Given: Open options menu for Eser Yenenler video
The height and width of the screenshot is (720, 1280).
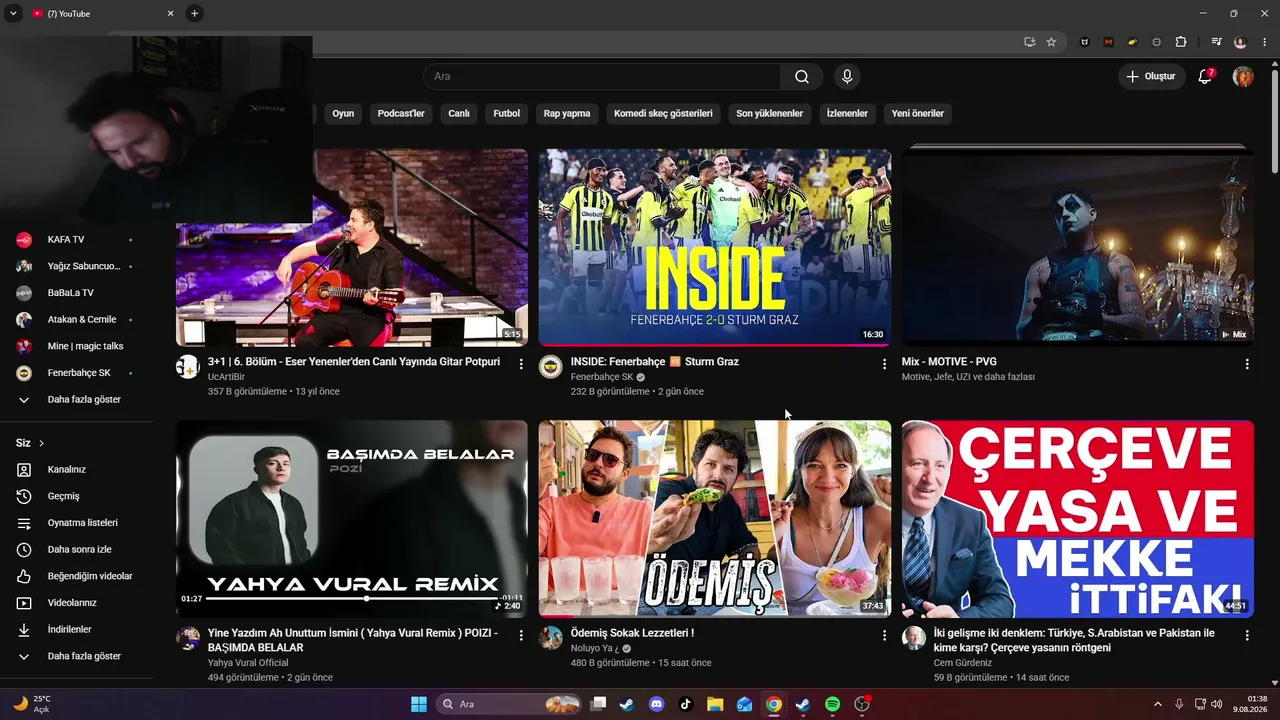Looking at the screenshot, I should point(521,364).
